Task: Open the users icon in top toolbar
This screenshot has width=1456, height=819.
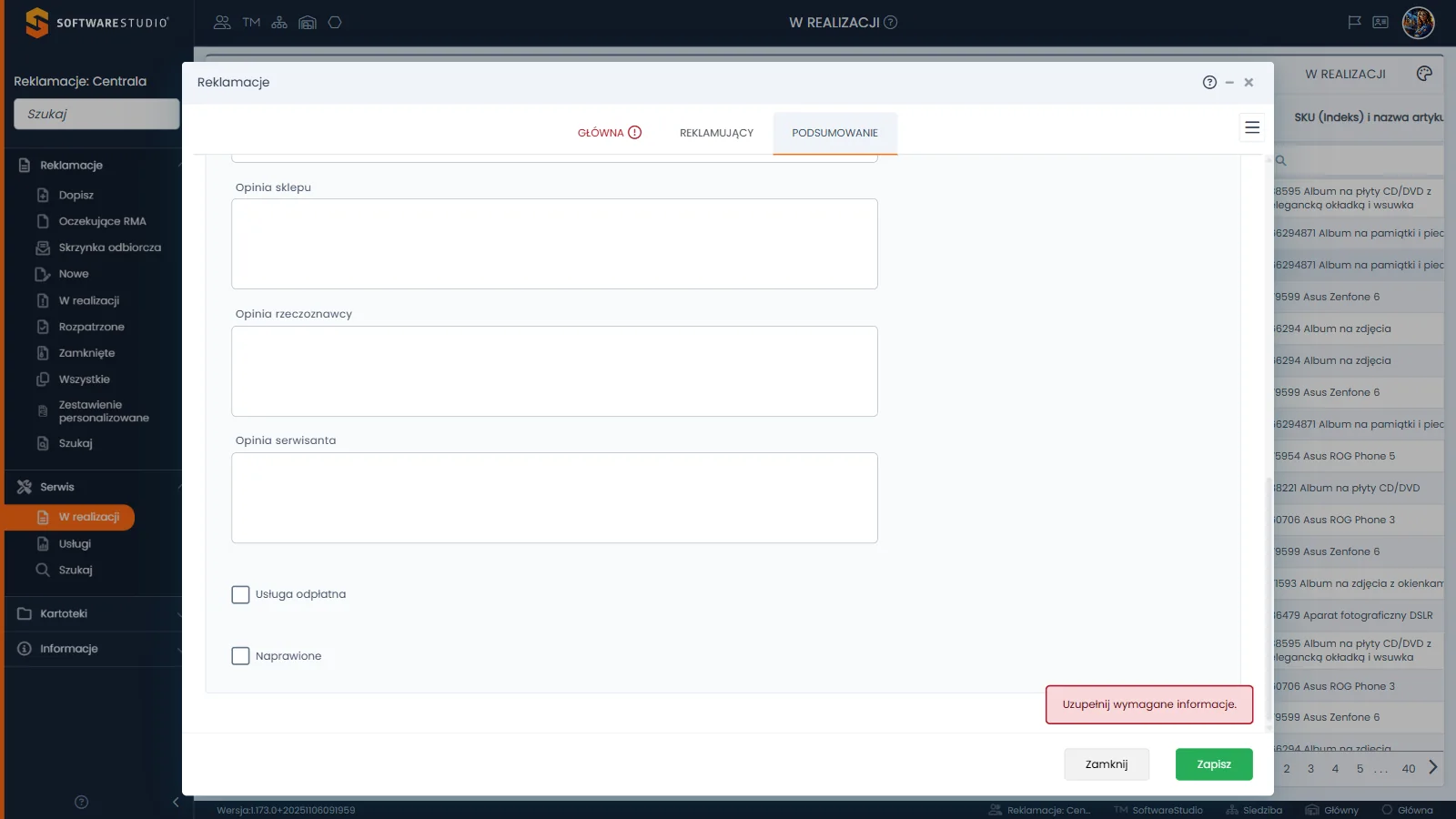Action: coord(222,23)
